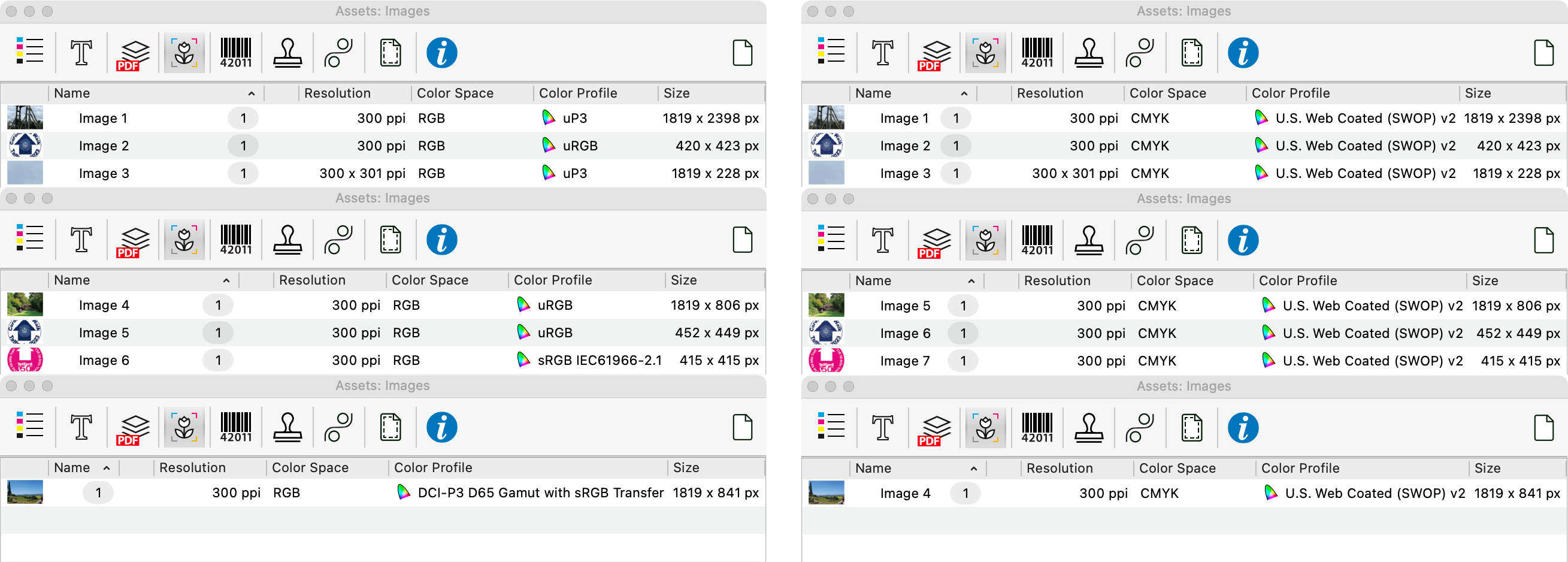Select the landscape thumbnail in the DCI-P3 window
The height and width of the screenshot is (562, 1568).
coord(25,492)
